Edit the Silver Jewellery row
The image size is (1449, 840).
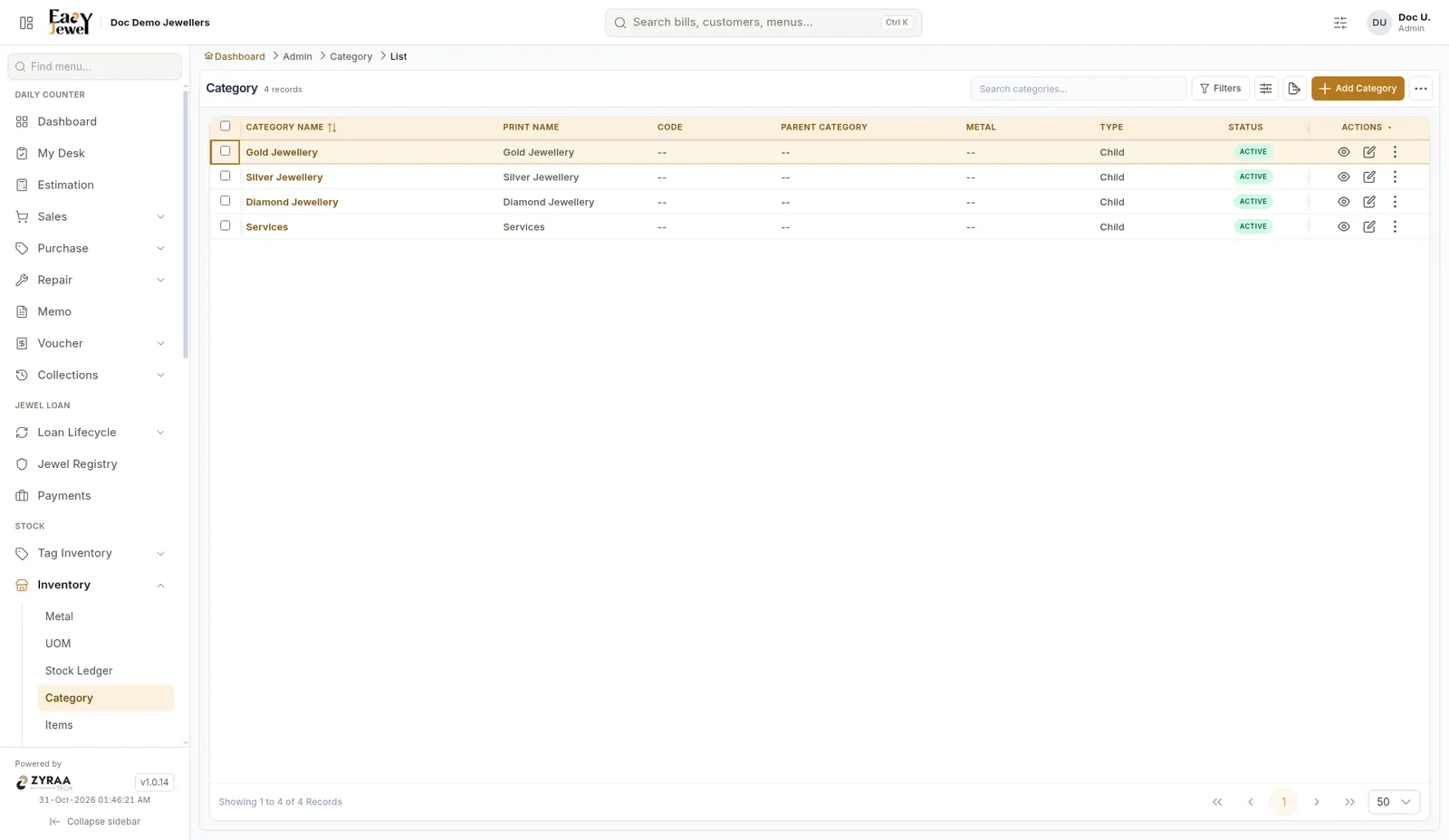pyautogui.click(x=1369, y=177)
